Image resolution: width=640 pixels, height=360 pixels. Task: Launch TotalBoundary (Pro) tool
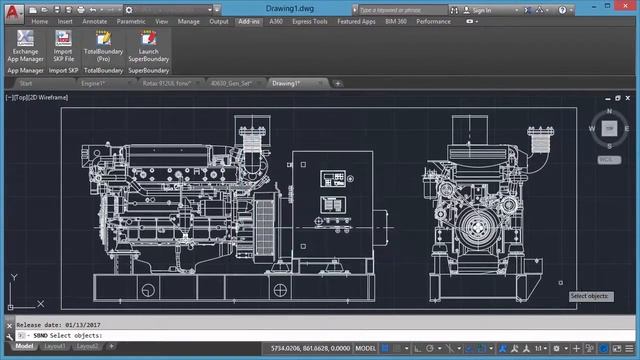point(103,46)
